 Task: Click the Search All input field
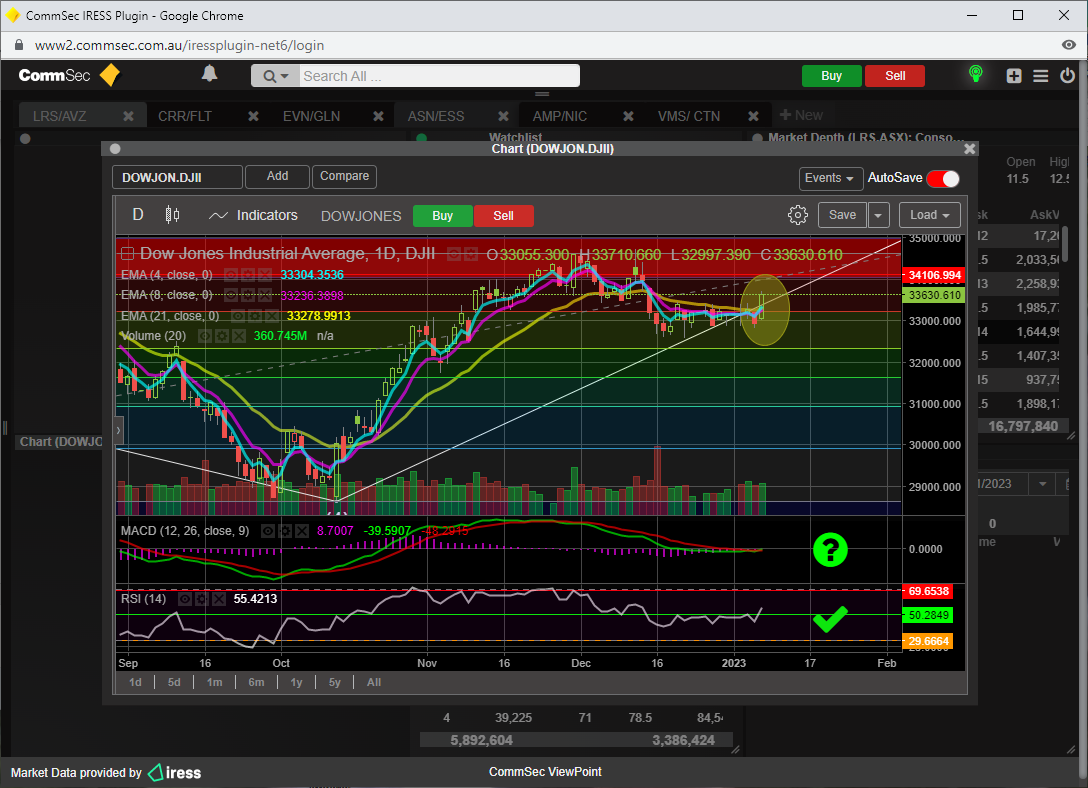(439, 76)
